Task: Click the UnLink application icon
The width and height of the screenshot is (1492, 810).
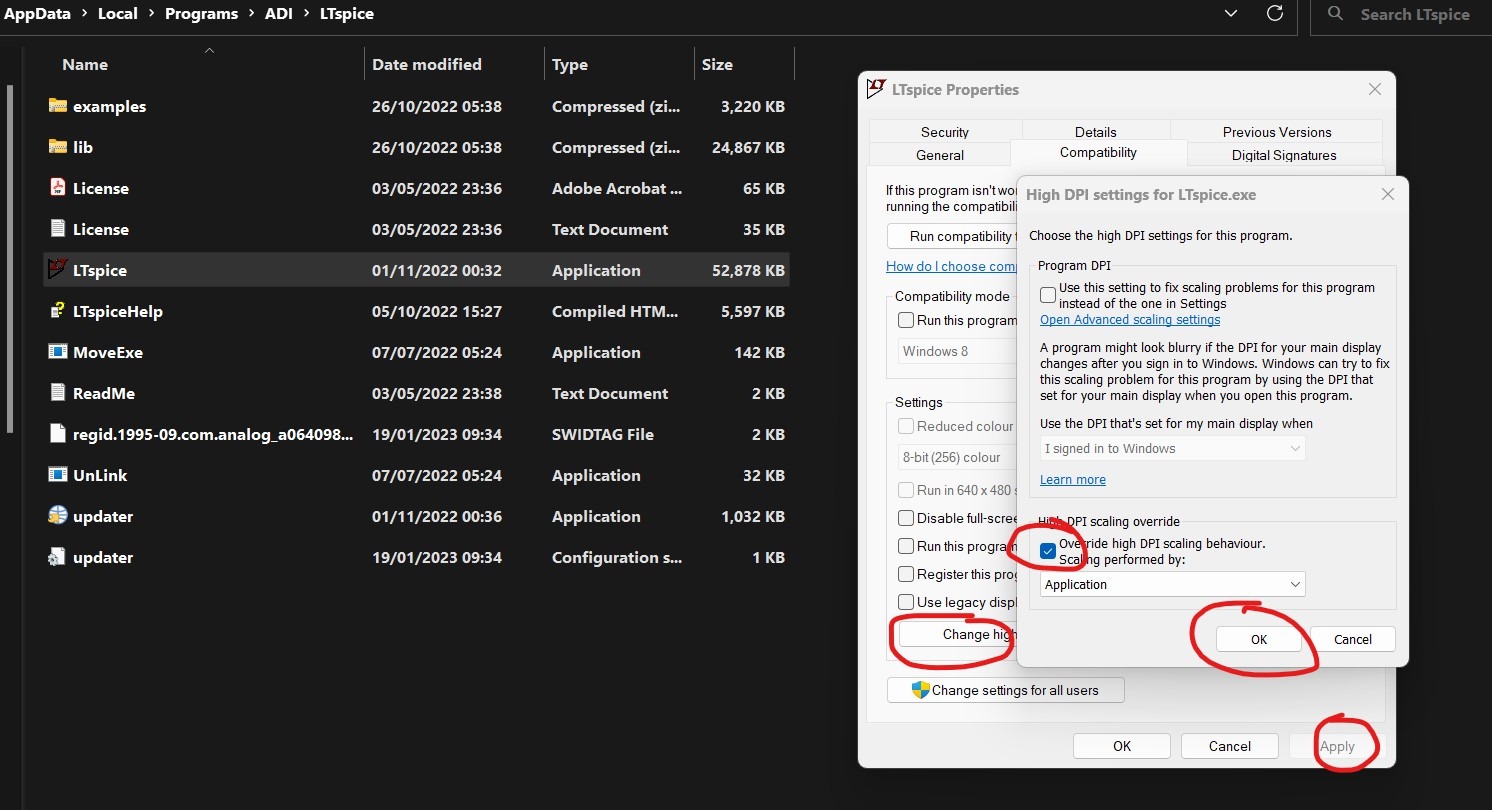Action: [x=57, y=475]
